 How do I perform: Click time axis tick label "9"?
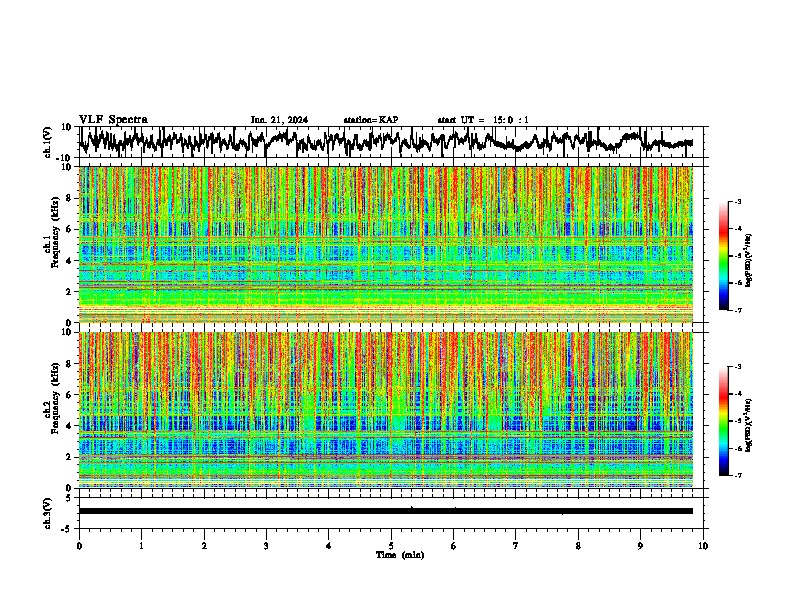[640, 546]
